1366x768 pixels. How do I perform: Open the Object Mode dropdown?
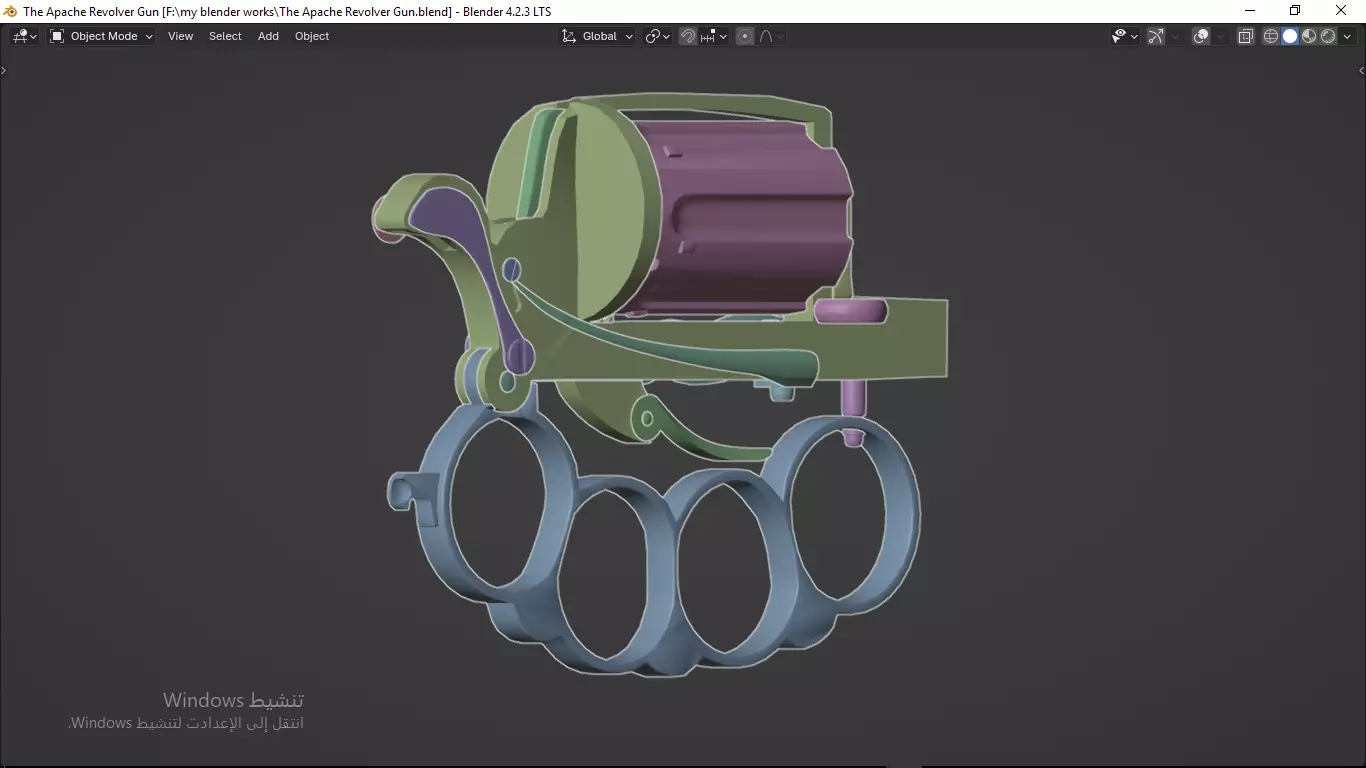102,36
